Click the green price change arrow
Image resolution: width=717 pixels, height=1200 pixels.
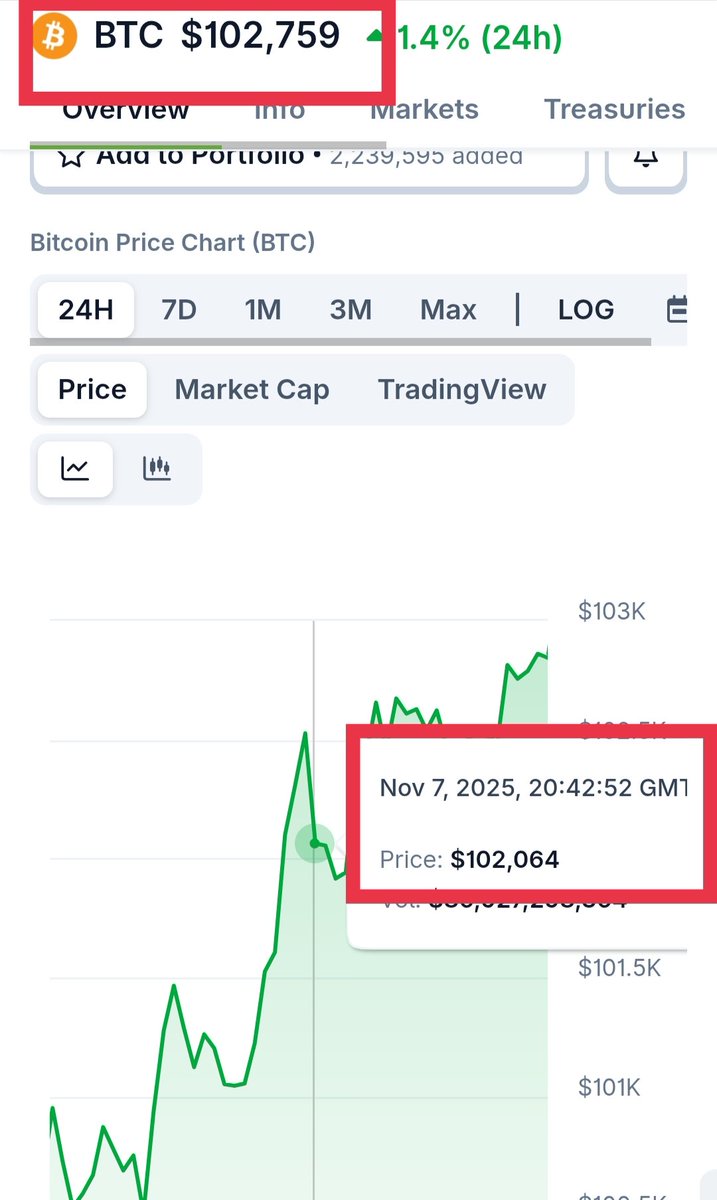375,36
